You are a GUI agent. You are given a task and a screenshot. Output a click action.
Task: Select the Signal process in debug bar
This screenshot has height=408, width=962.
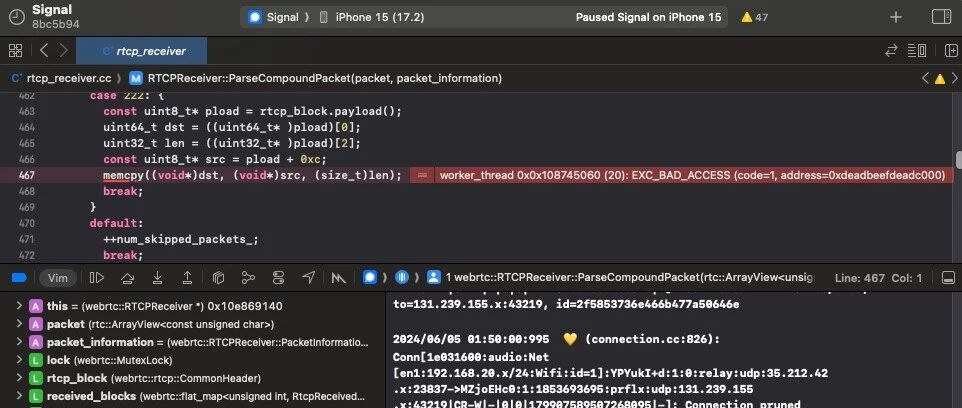click(x=369, y=278)
